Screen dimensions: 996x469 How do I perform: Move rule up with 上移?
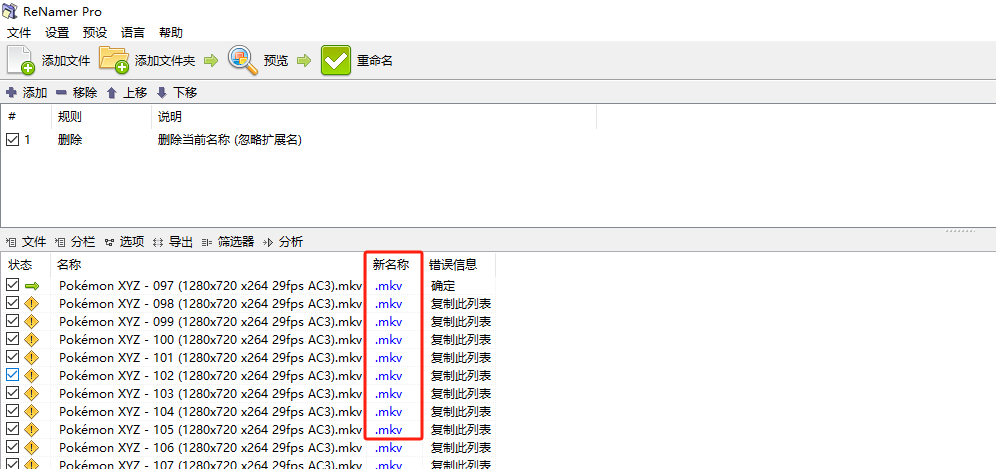click(126, 93)
